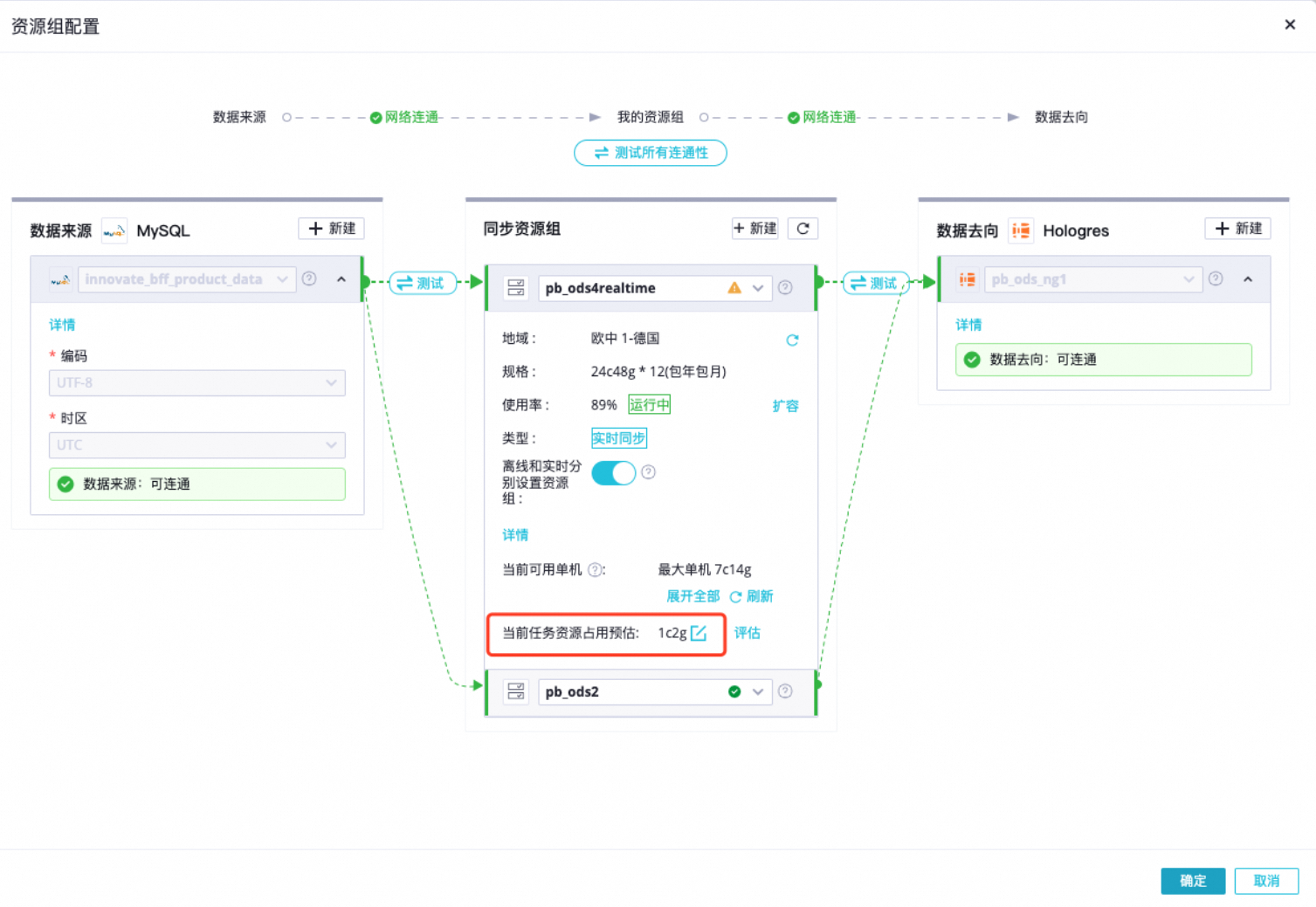This screenshot has width=1316, height=907.
Task: Click the 数据来源: 可连通 status message
Action: click(197, 484)
